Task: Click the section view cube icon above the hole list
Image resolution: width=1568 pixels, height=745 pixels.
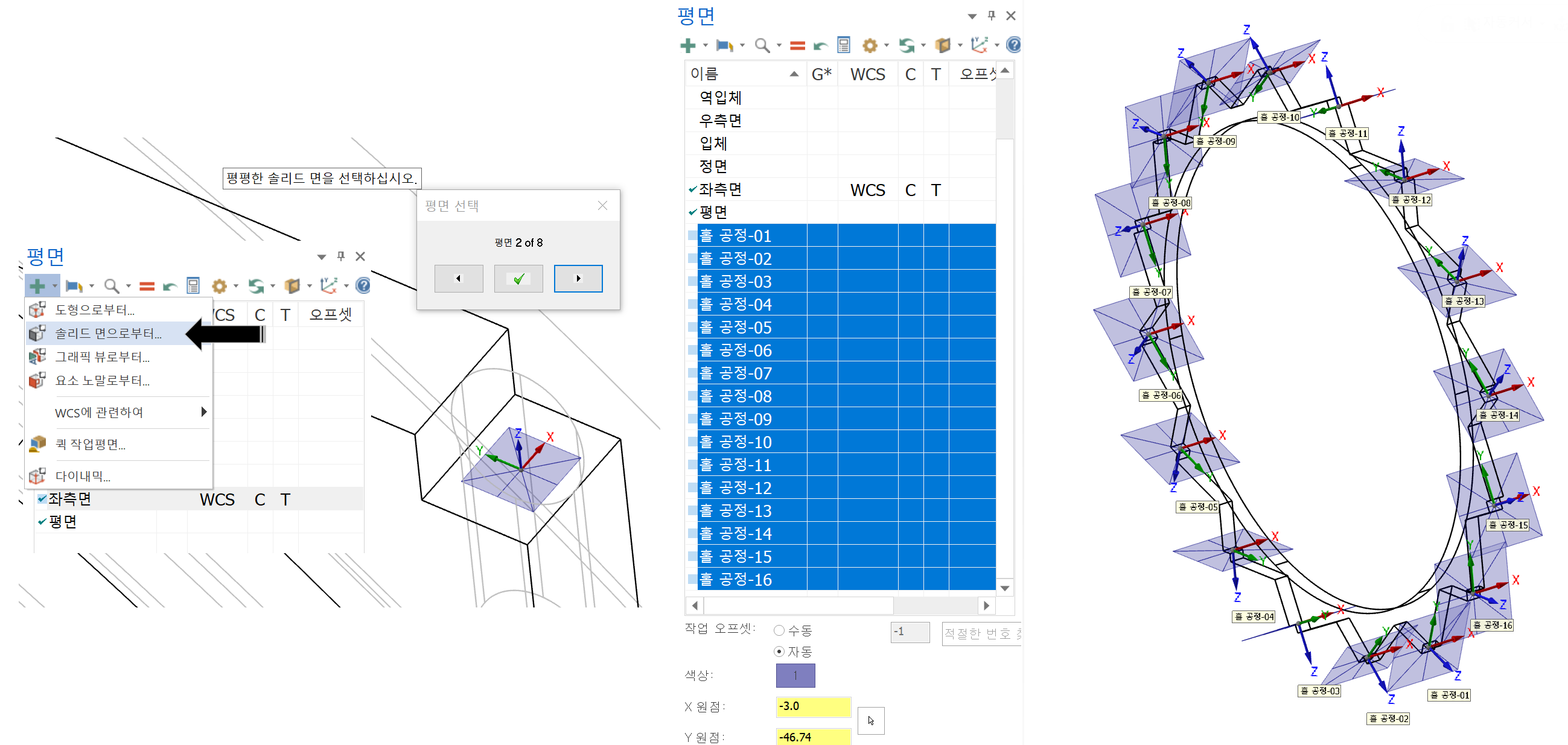Action: [x=942, y=46]
